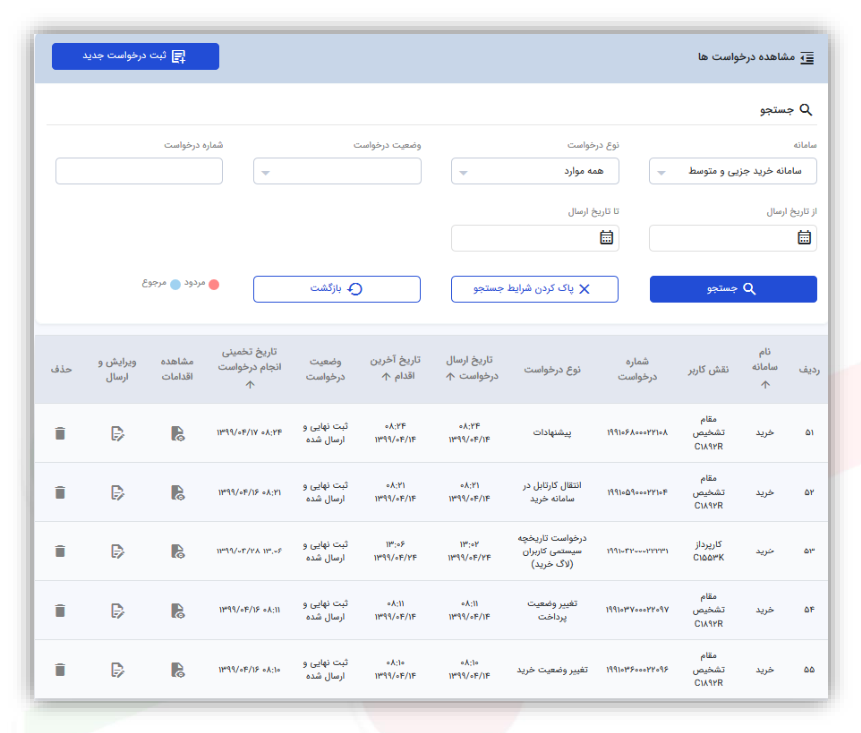Click the بازگشت button

[337, 289]
